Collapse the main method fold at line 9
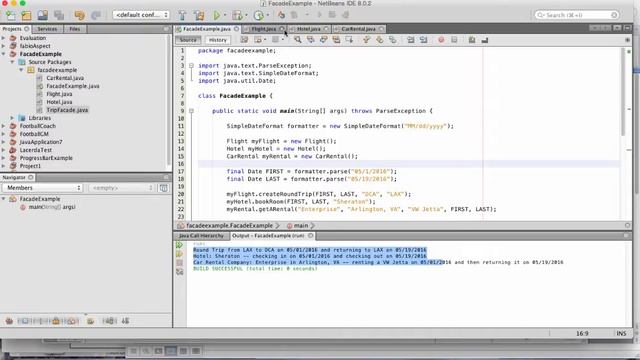 (x=191, y=111)
